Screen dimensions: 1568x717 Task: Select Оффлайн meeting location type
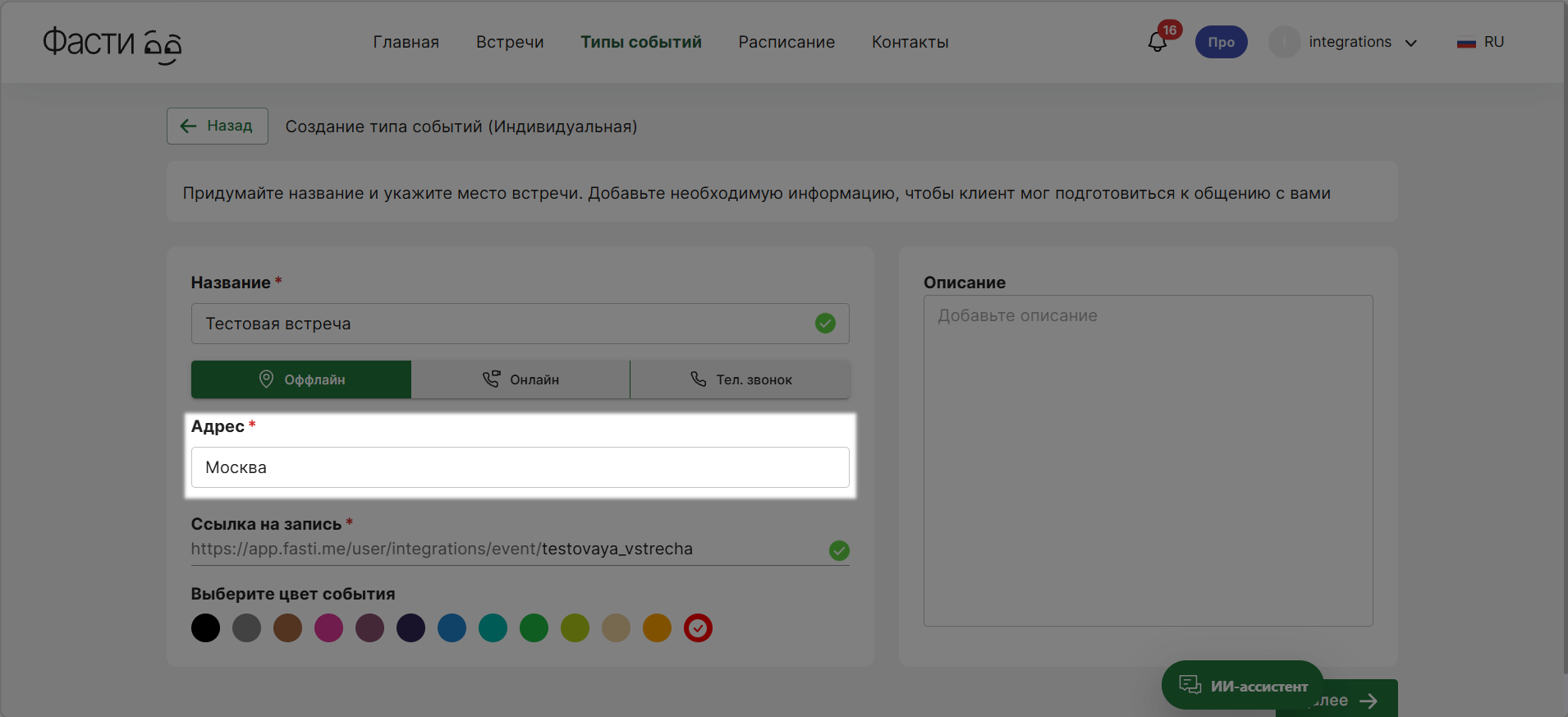301,379
